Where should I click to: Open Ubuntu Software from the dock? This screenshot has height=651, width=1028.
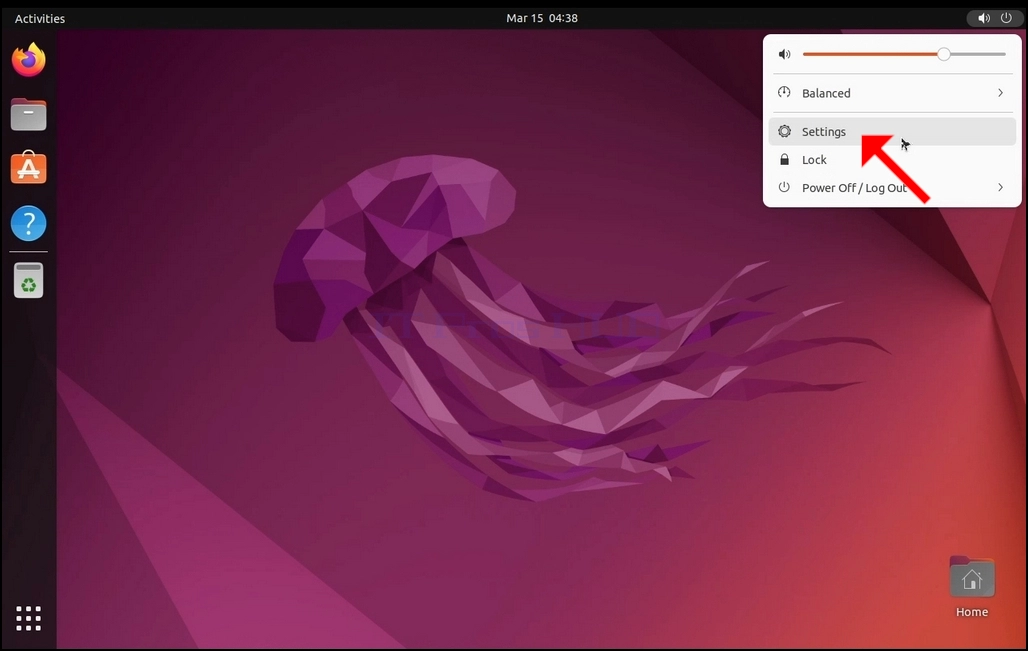coord(28,168)
